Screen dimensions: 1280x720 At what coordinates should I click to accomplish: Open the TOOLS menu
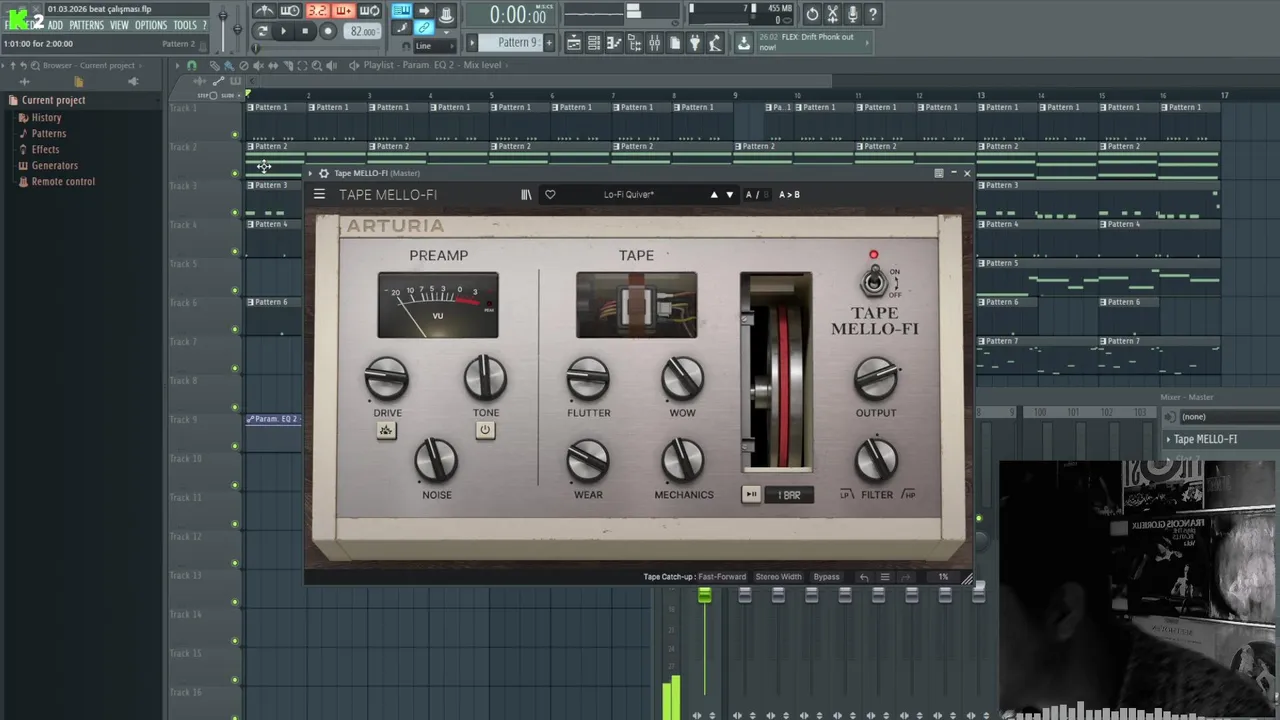(185, 25)
